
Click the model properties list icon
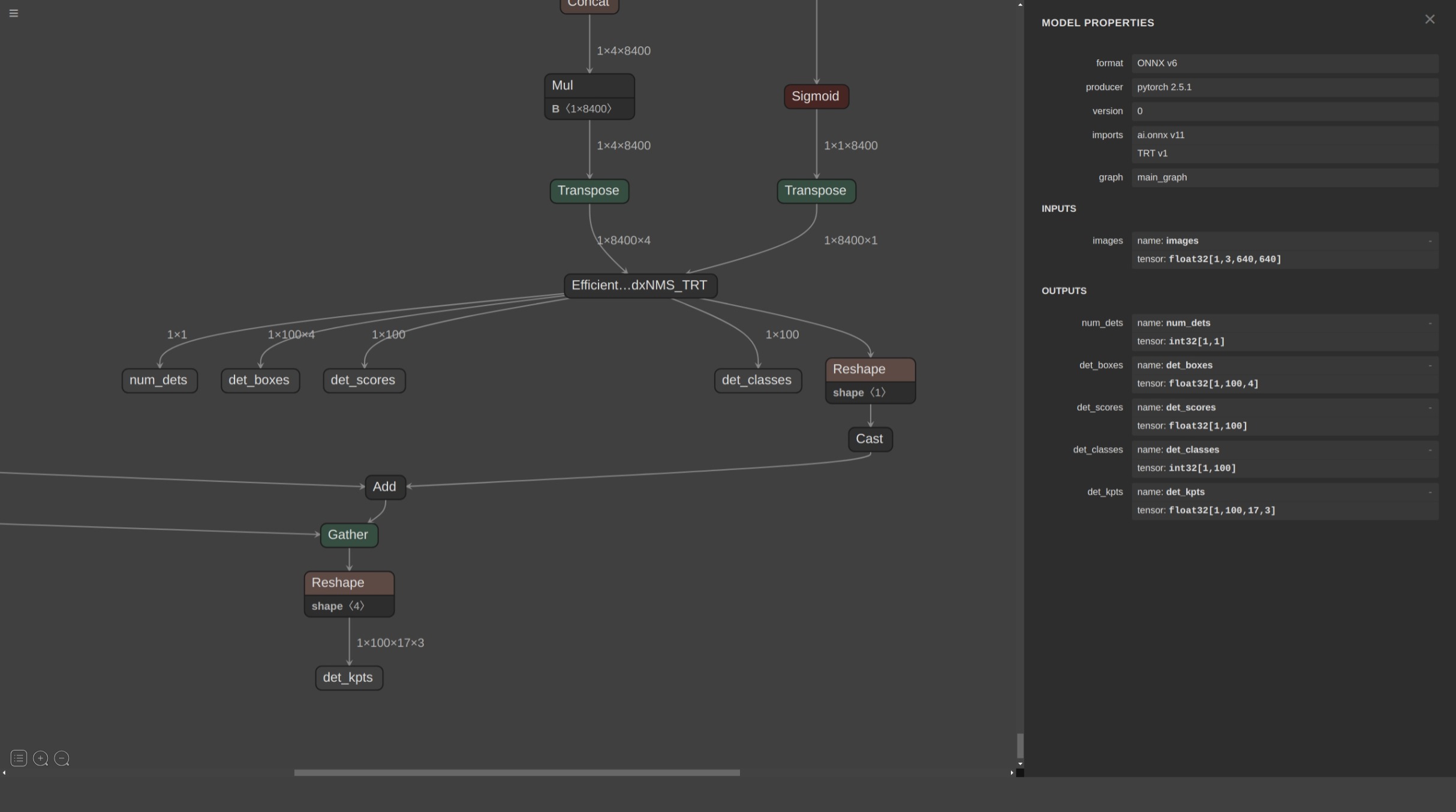(19, 759)
